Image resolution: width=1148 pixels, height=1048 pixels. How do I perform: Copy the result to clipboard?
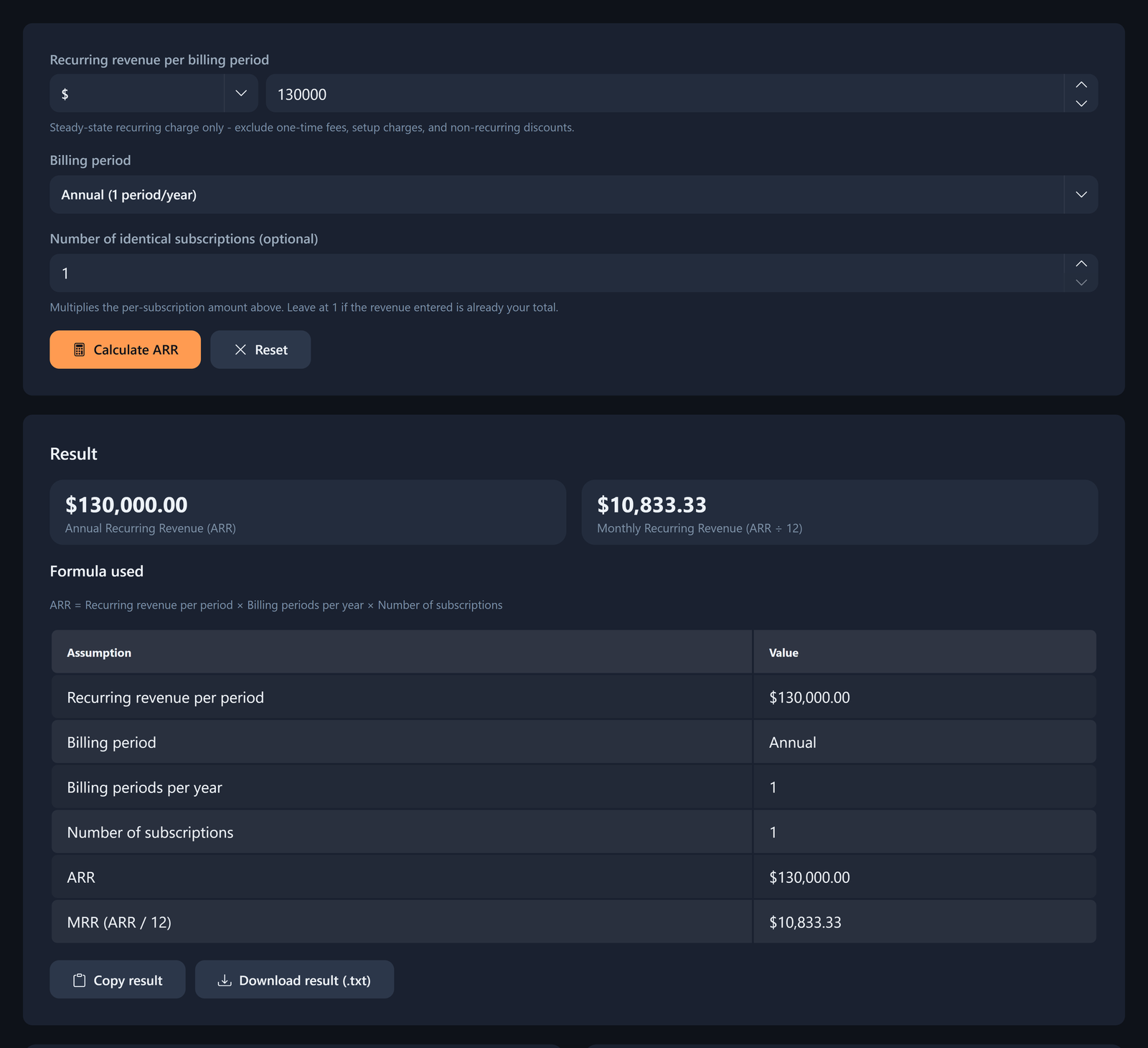(118, 980)
